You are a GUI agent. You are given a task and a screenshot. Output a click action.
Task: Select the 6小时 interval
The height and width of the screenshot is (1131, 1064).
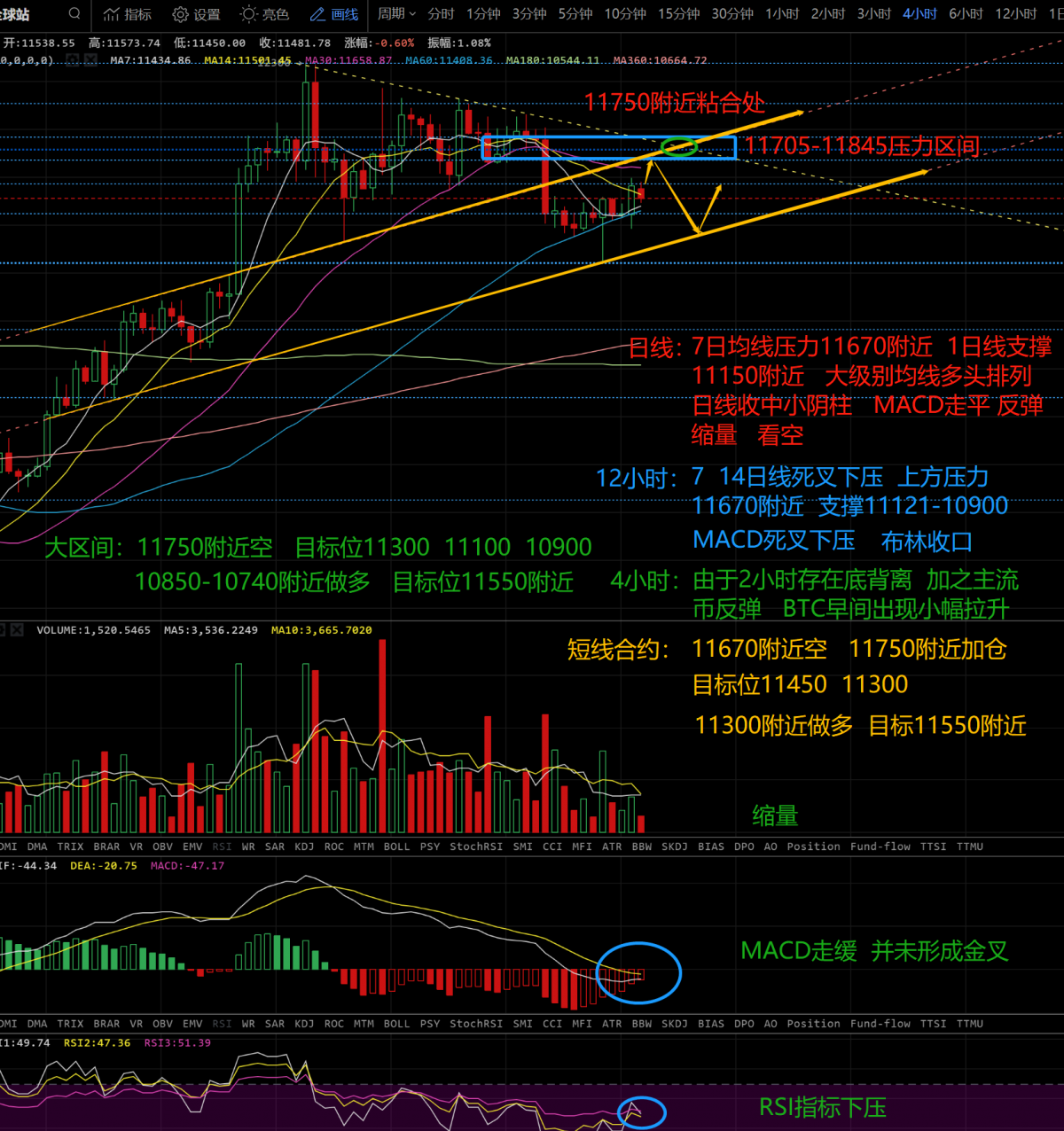click(x=966, y=14)
